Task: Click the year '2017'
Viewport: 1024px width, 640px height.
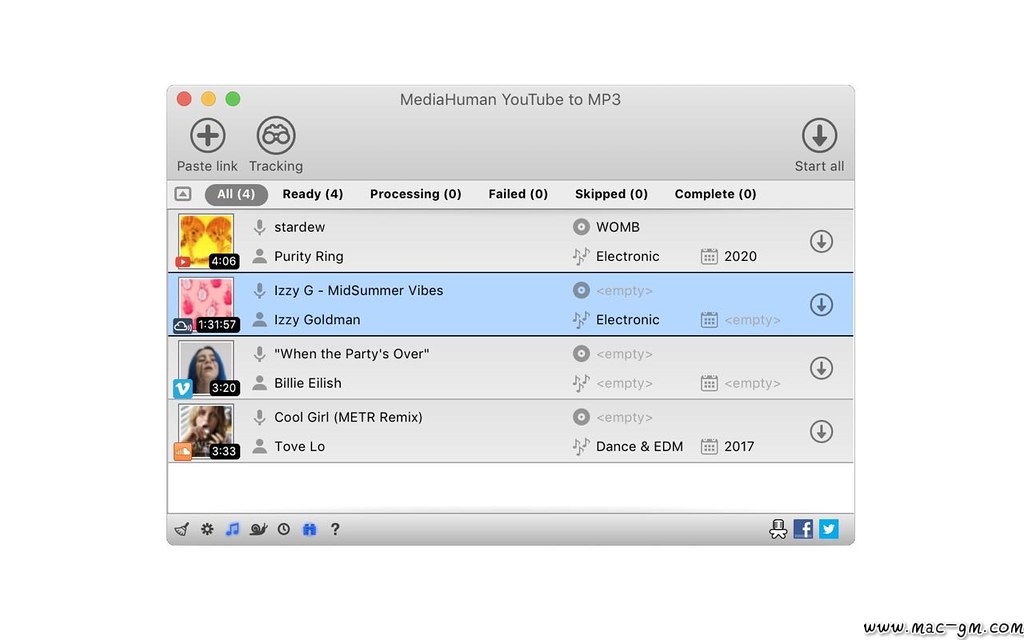Action: coord(739,447)
